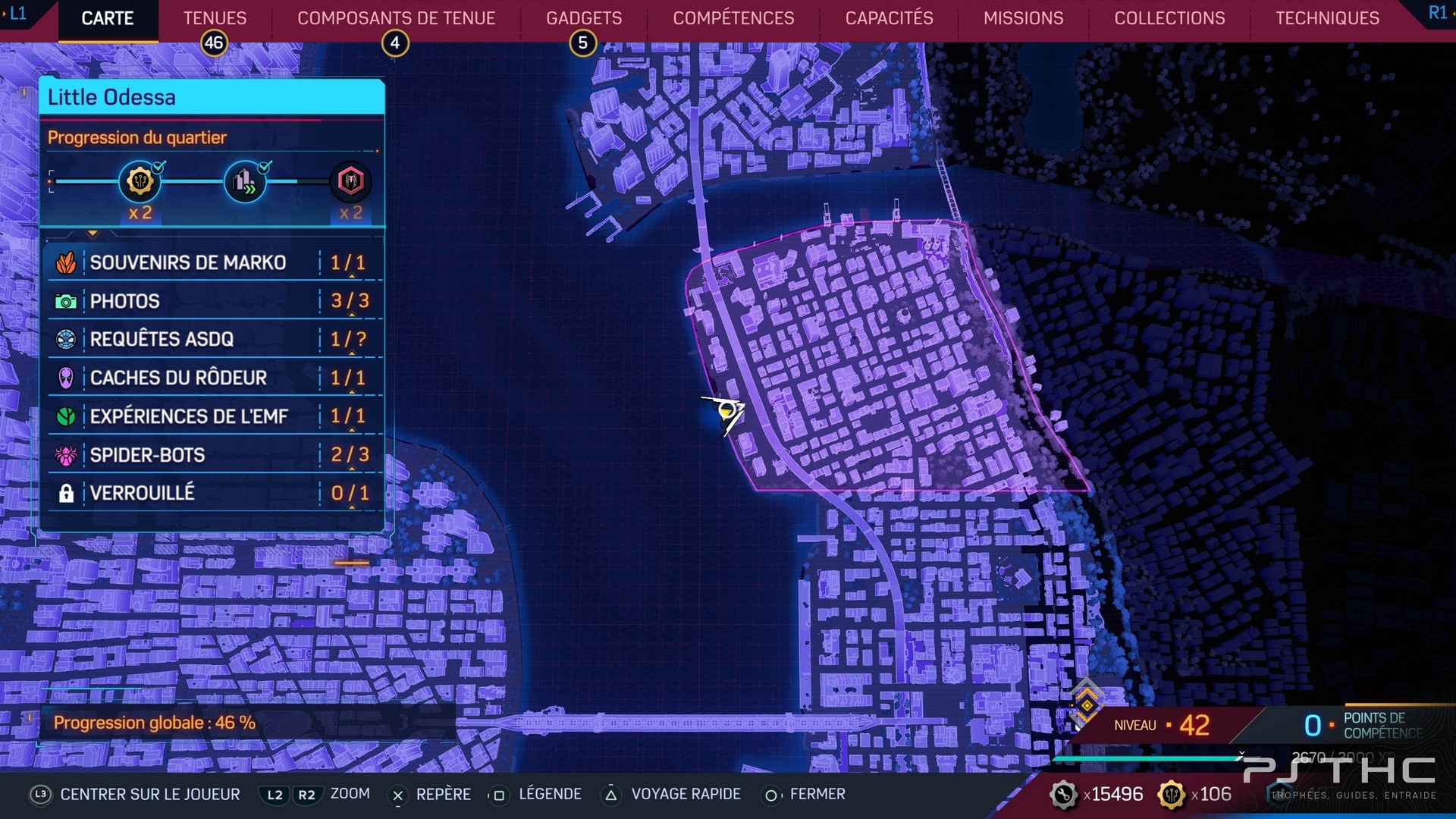Click the Requêtes ASDQ 1 / ? counter
This screenshot has width=1456, height=819.
click(x=349, y=339)
